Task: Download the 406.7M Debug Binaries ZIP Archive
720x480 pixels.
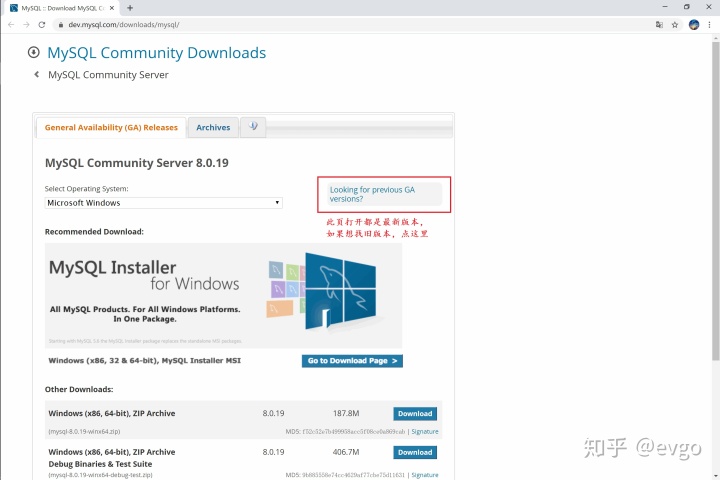Action: 415,452
